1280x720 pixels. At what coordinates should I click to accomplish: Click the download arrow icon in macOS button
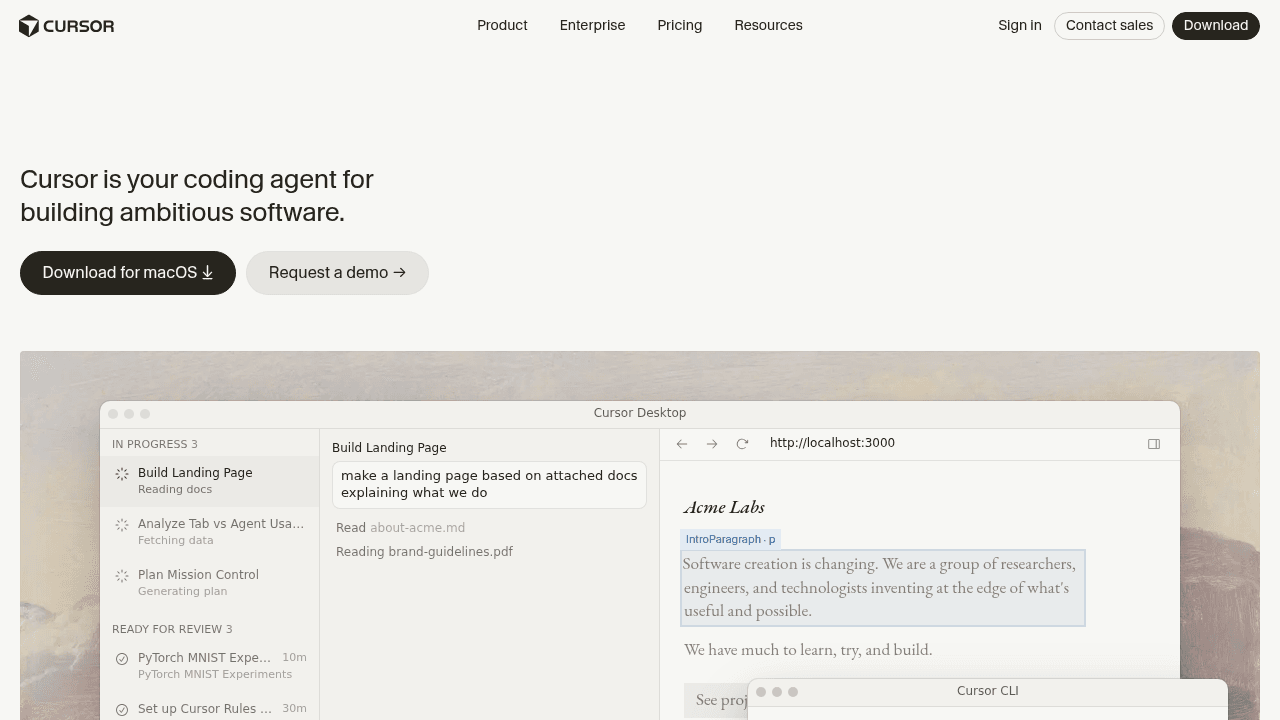[208, 273]
